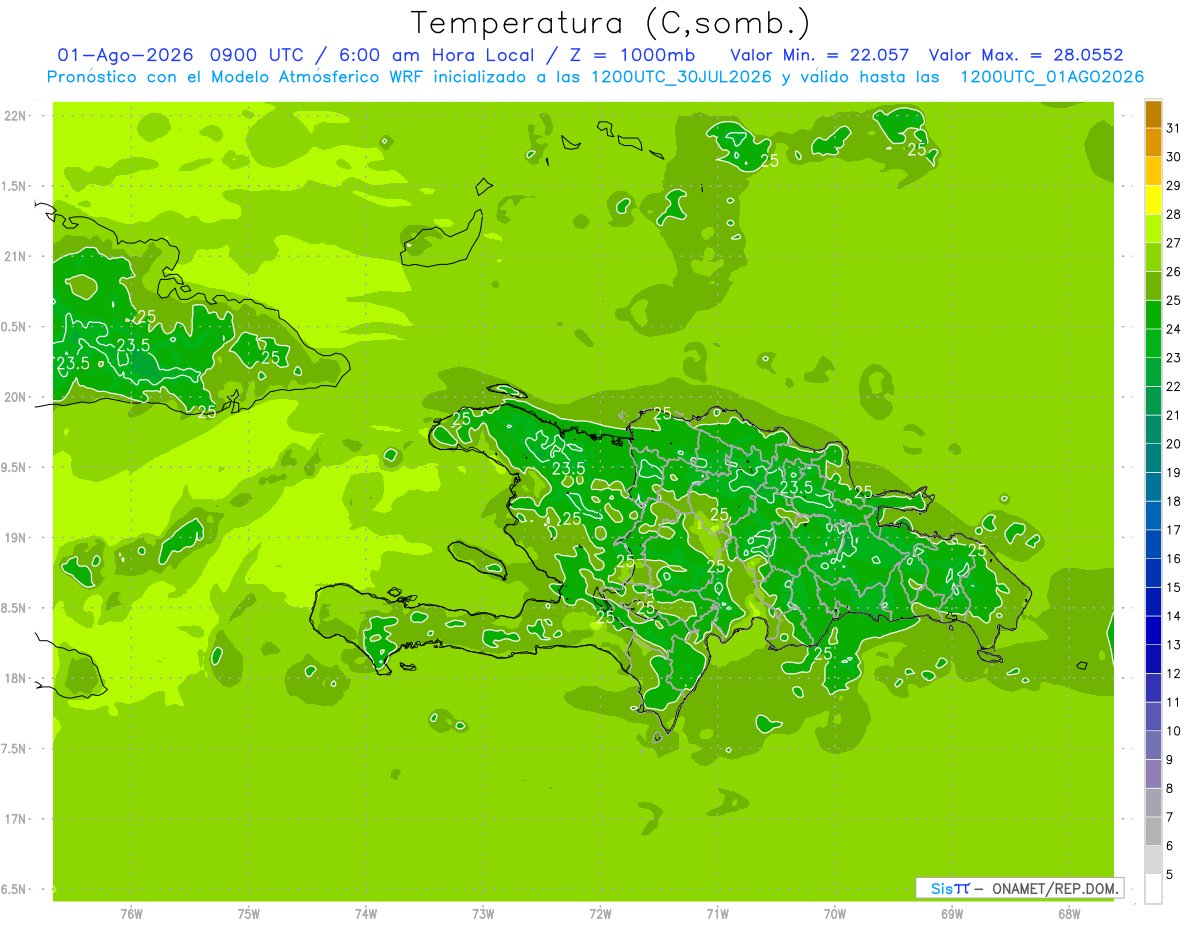Click the color bar swatch between 28 and 29
1200x927 pixels.
tap(1153, 200)
